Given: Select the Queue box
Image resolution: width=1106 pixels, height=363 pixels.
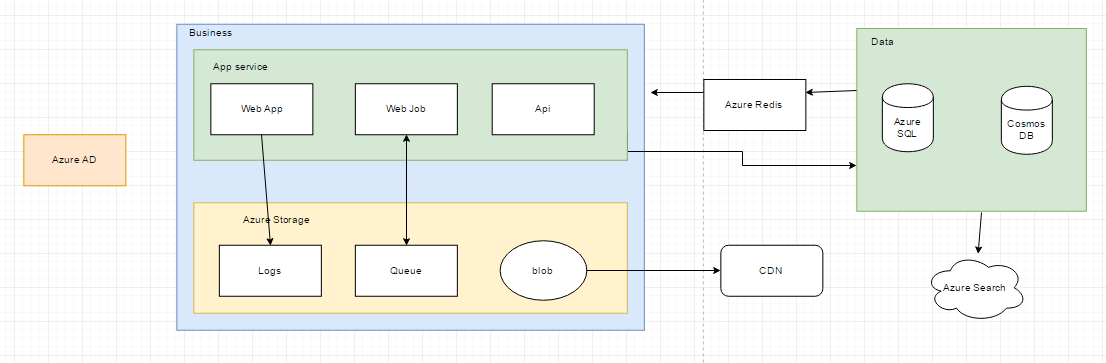Looking at the screenshot, I should [406, 271].
